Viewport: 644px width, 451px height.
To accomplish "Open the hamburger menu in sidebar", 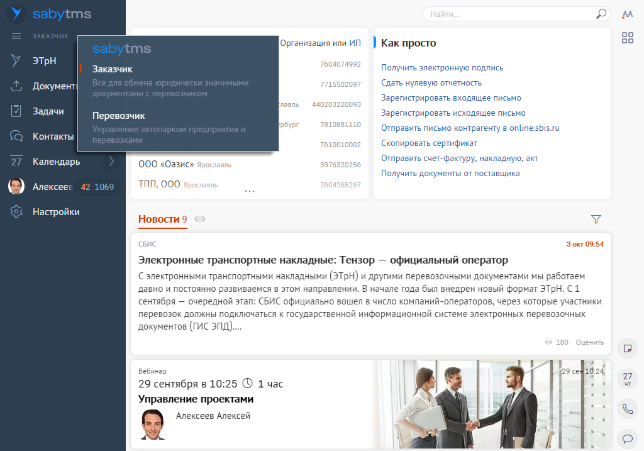I will point(16,36).
